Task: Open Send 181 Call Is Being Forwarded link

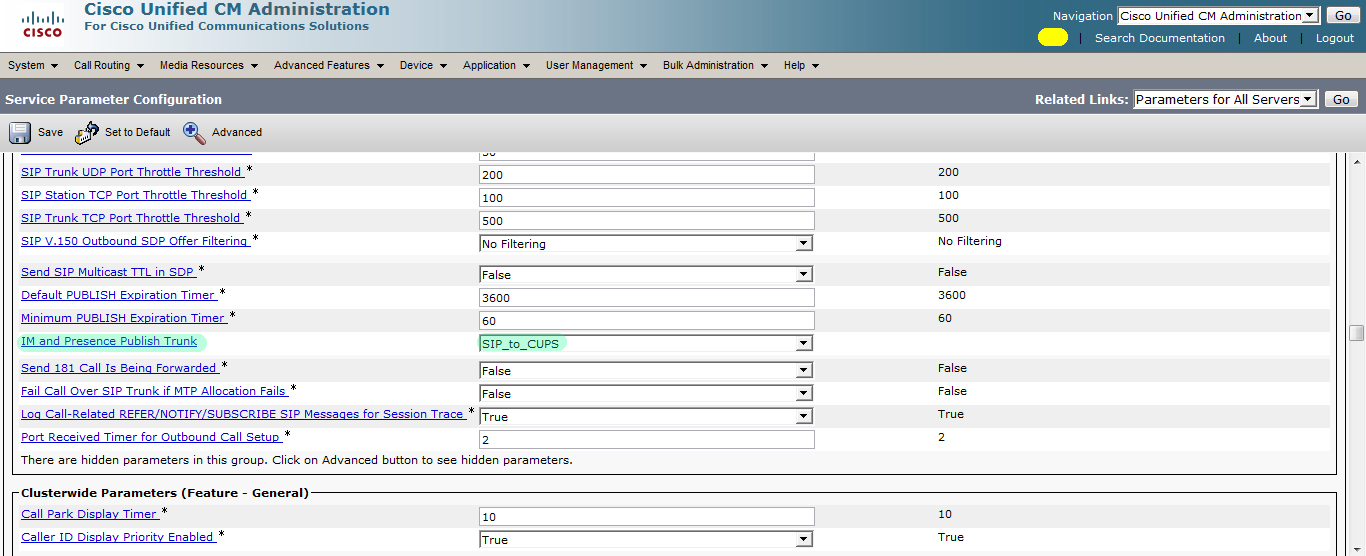Action: click(x=119, y=368)
